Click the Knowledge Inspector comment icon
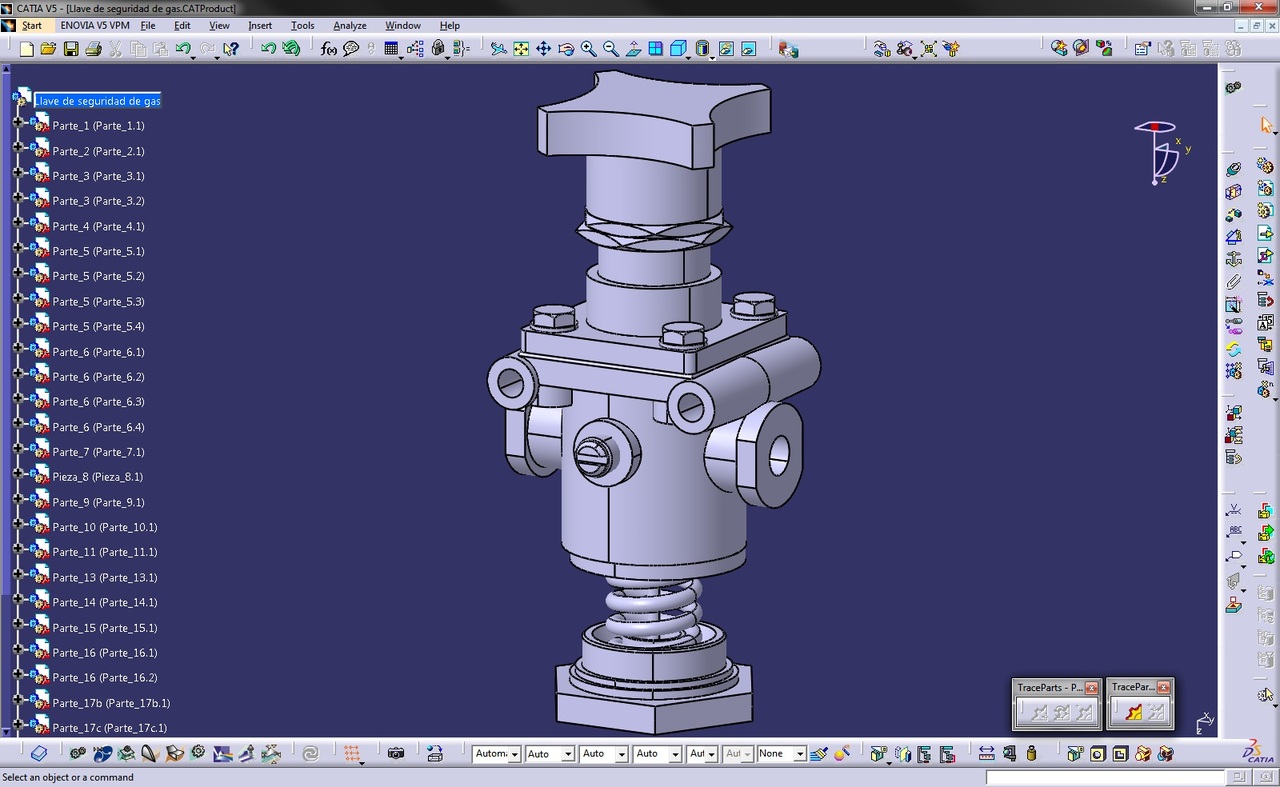This screenshot has width=1280, height=787. tap(351, 48)
